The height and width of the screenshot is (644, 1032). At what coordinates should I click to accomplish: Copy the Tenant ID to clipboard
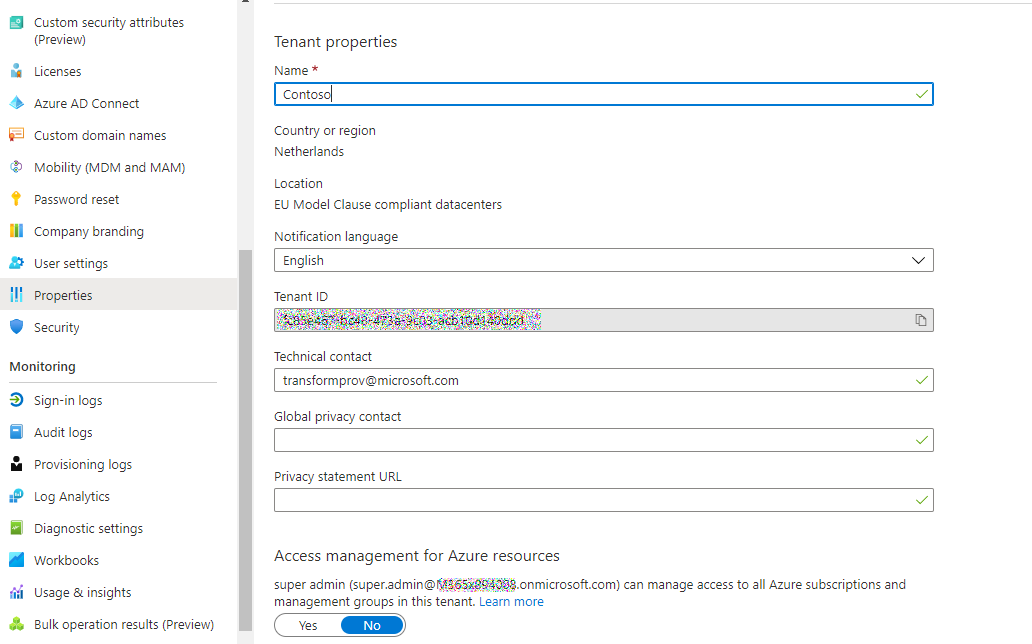[920, 320]
